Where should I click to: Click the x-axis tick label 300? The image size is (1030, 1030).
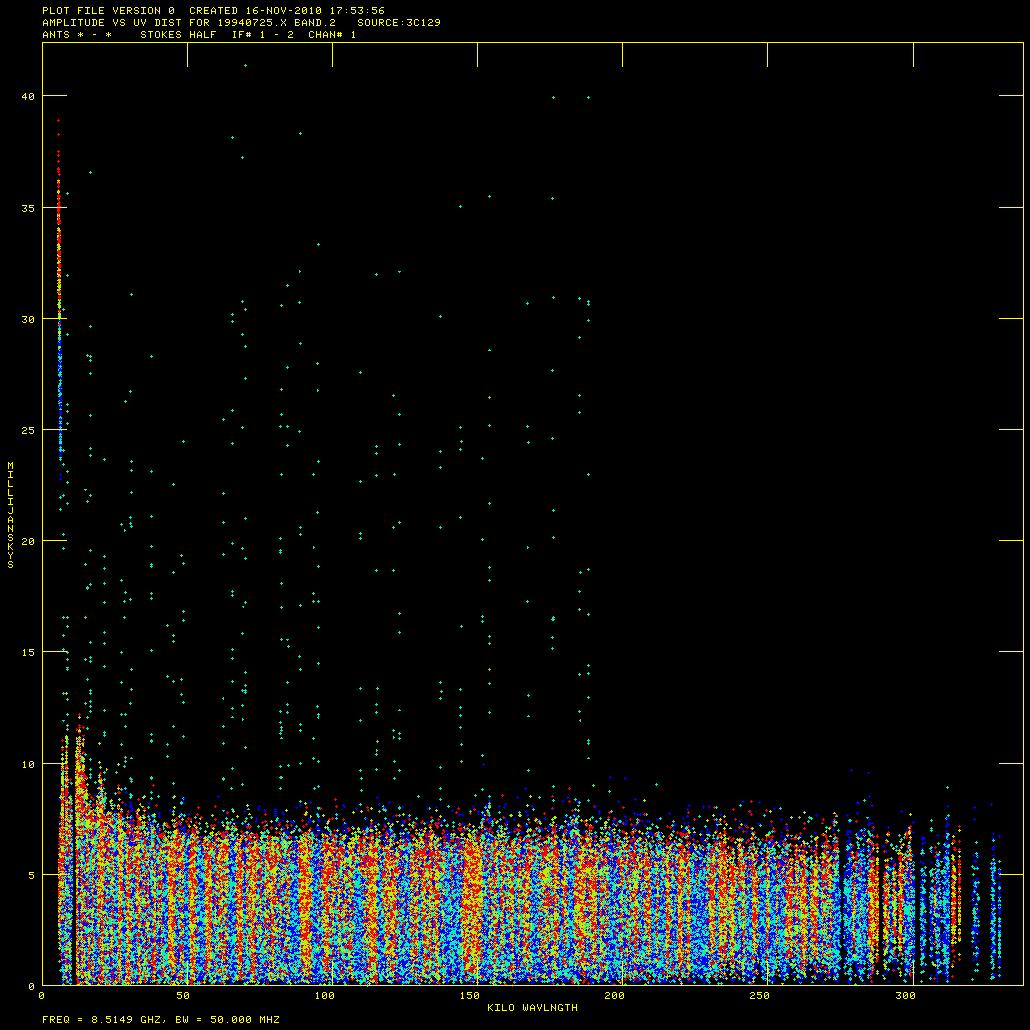[x=905, y=995]
